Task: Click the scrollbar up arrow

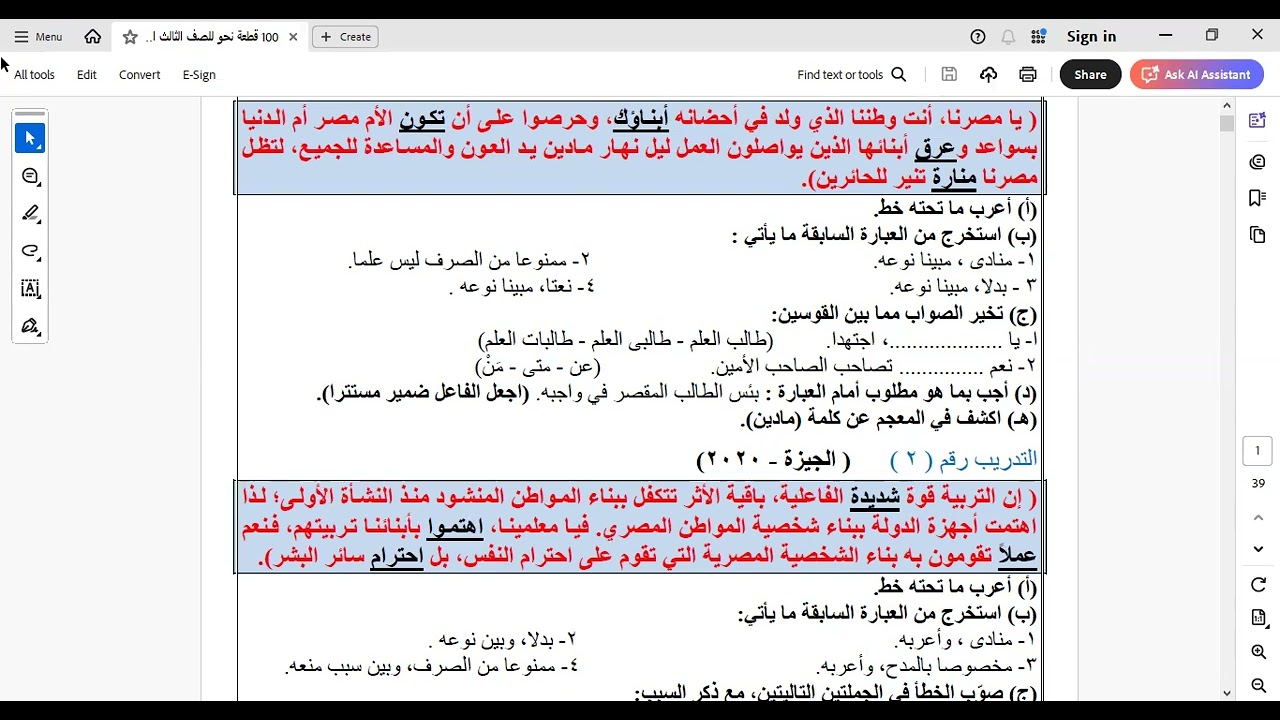Action: pos(1227,105)
